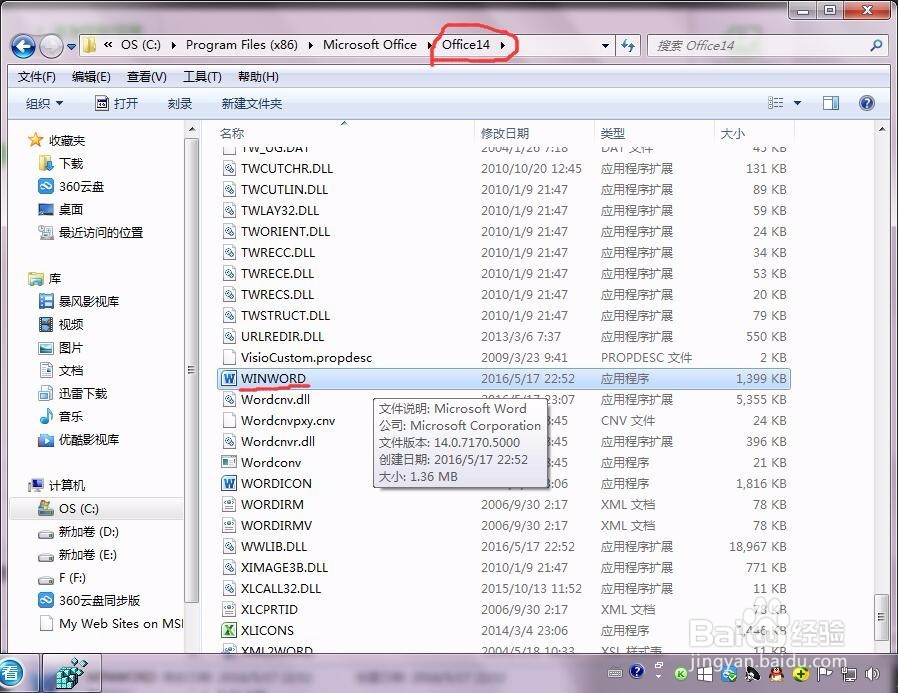The width and height of the screenshot is (898, 693).
Task: Expand the Program Files (x86) breadcrumb arrow
Action: click(310, 45)
